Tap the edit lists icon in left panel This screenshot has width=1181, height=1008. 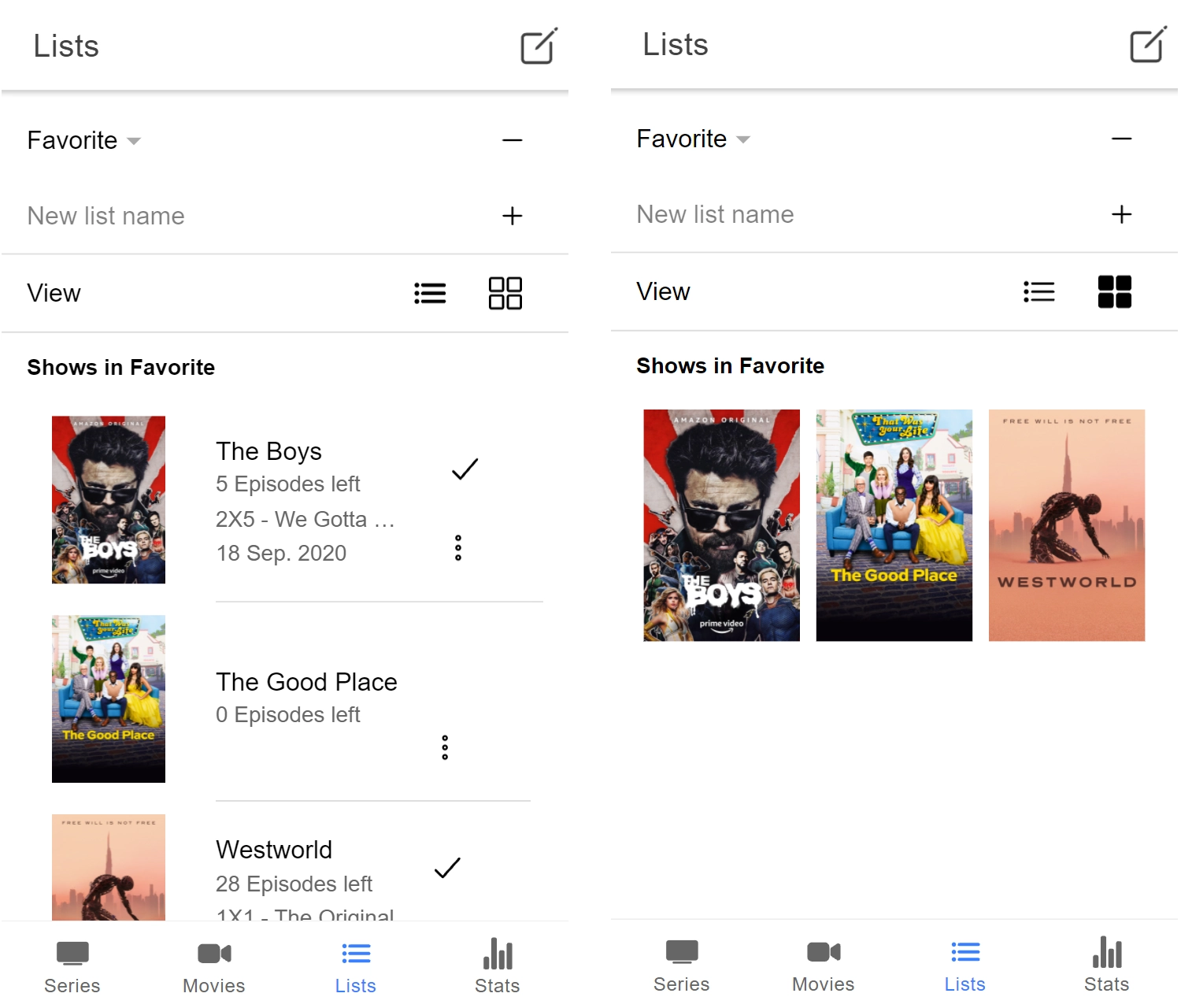539,46
